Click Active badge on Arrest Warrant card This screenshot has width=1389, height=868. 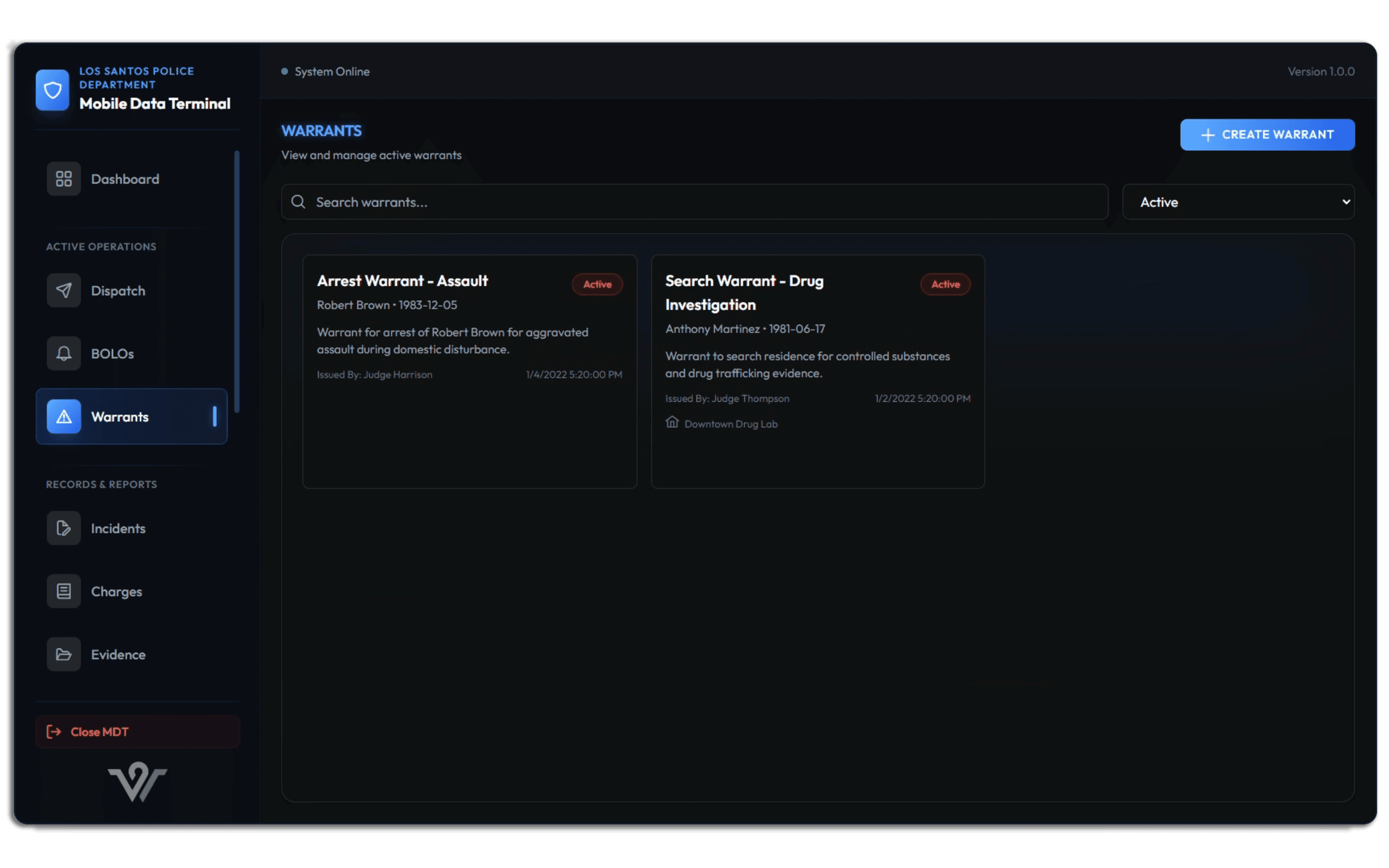click(598, 284)
